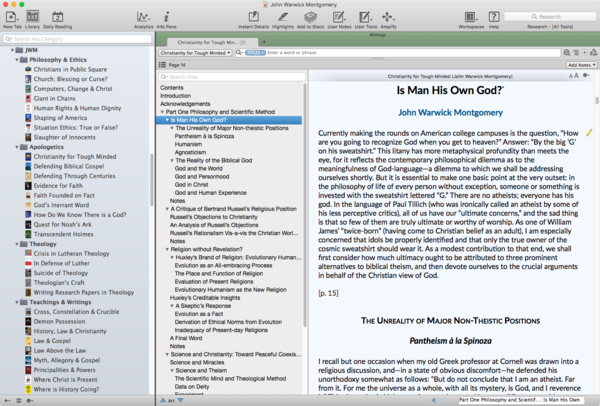Click the Research search field in toolbar
The height and width of the screenshot is (406, 600).
pos(550,17)
